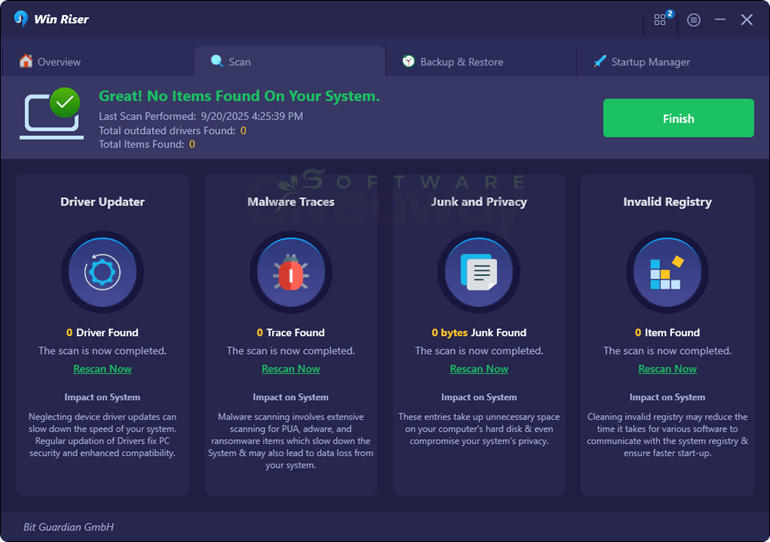Image resolution: width=770 pixels, height=542 pixels.
Task: Rescan Now under Invalid Registry
Action: tap(667, 369)
